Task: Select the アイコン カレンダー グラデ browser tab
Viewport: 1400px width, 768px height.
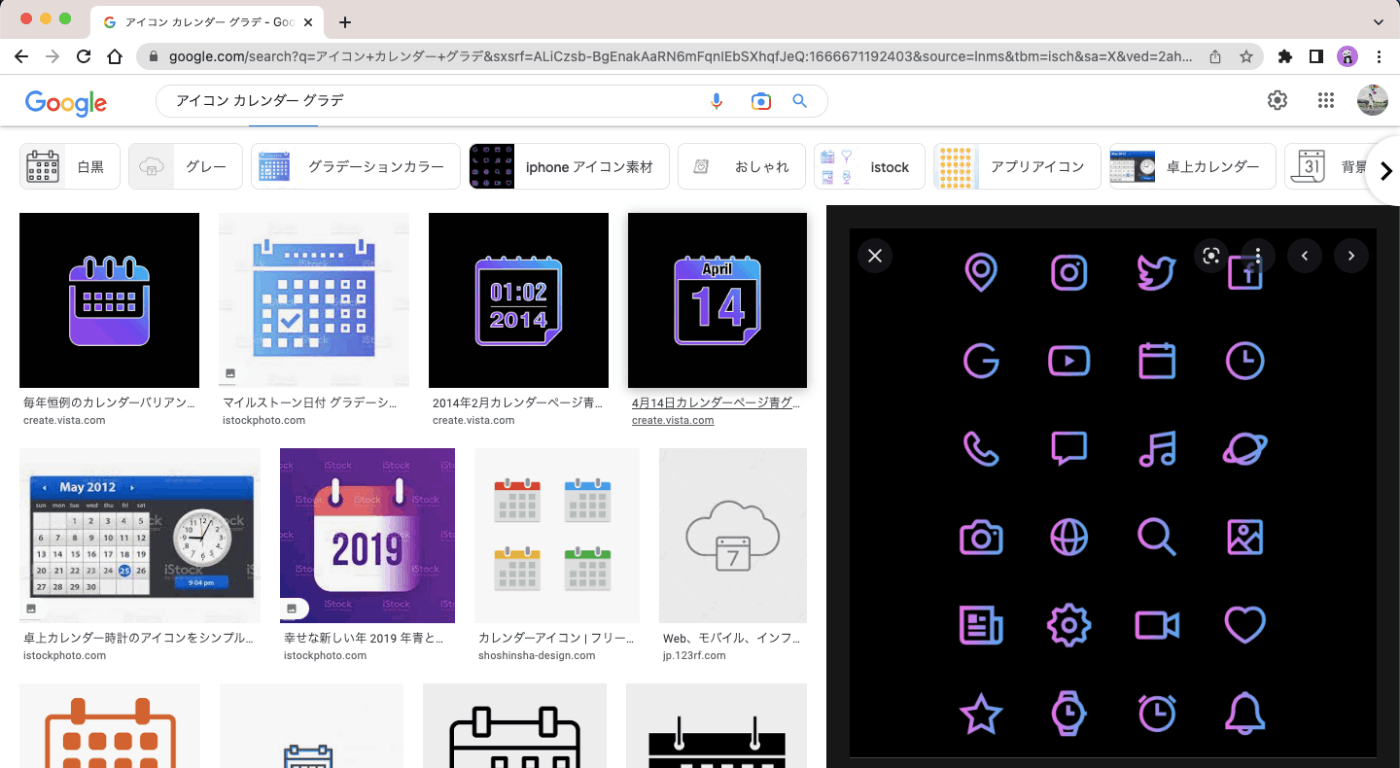Action: [208, 22]
